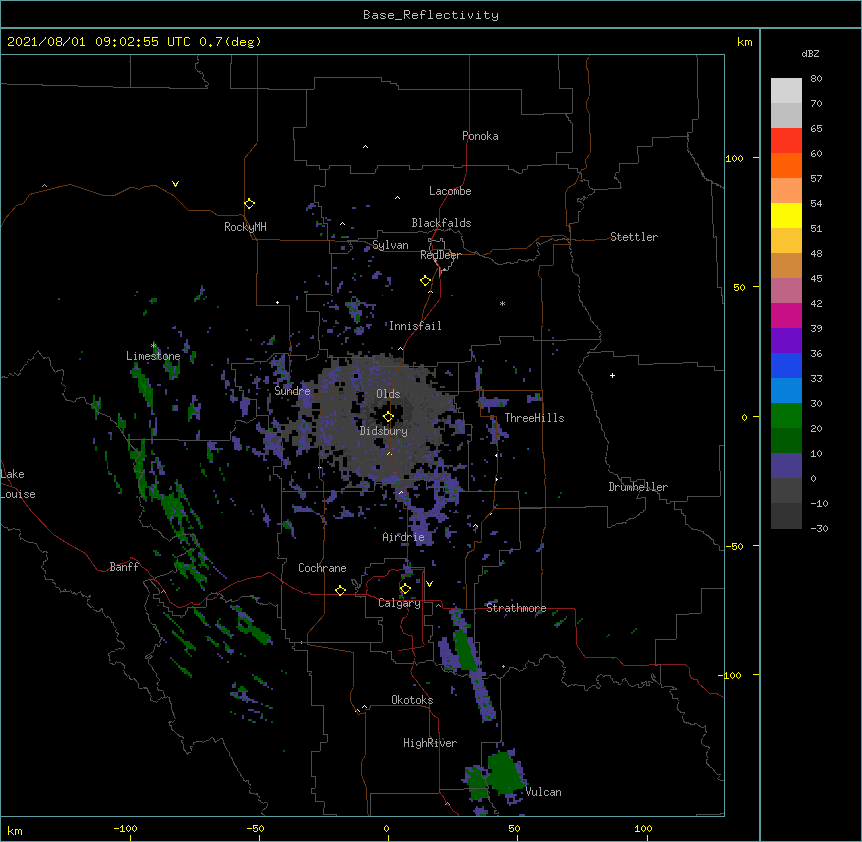Click the -30 value on the dBZ legend
The width and height of the screenshot is (862, 842).
(x=819, y=528)
